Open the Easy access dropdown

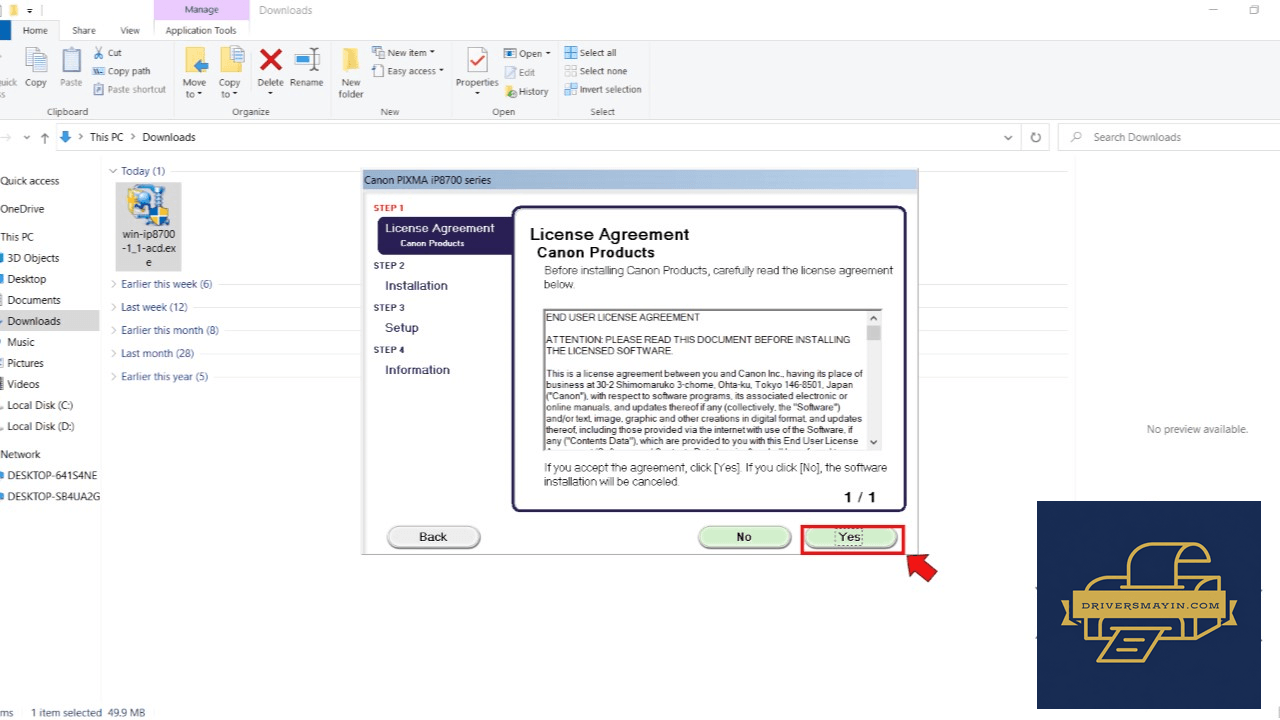pos(408,71)
